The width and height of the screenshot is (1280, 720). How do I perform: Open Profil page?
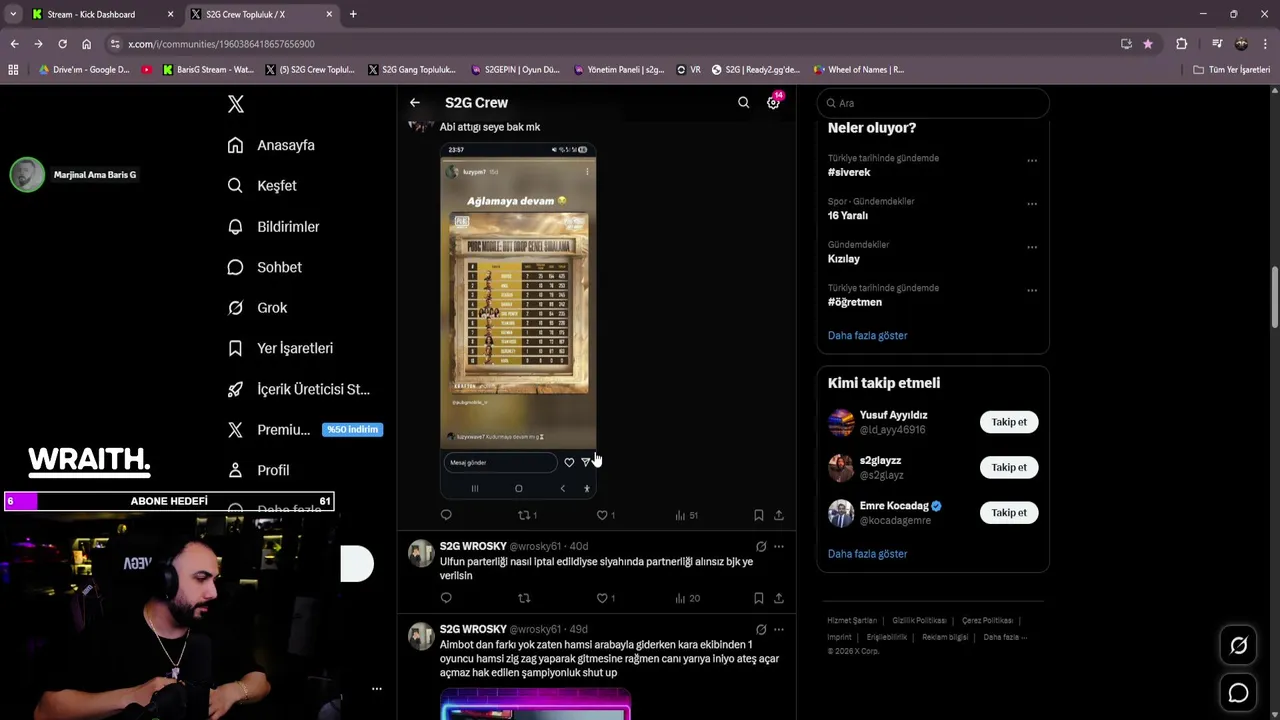coord(258,470)
